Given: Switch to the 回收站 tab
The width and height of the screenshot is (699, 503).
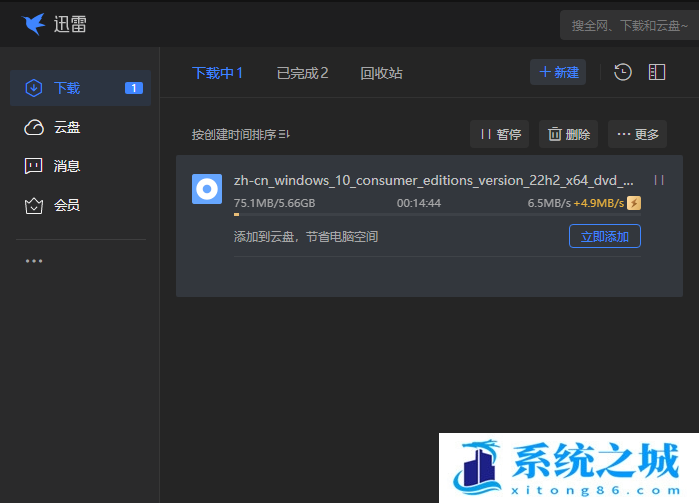Looking at the screenshot, I should pos(382,73).
